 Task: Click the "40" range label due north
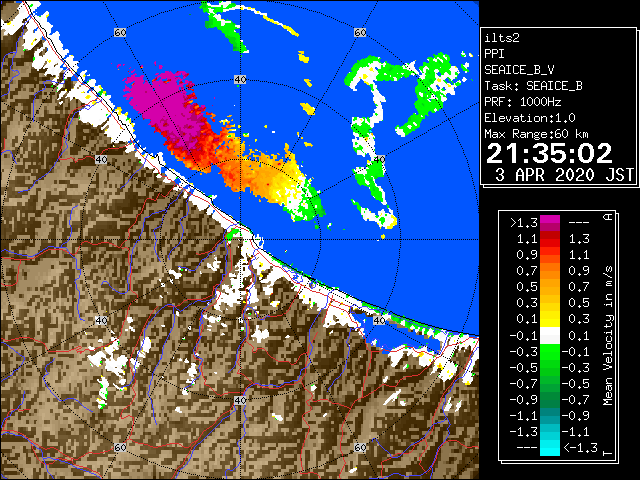point(240,80)
